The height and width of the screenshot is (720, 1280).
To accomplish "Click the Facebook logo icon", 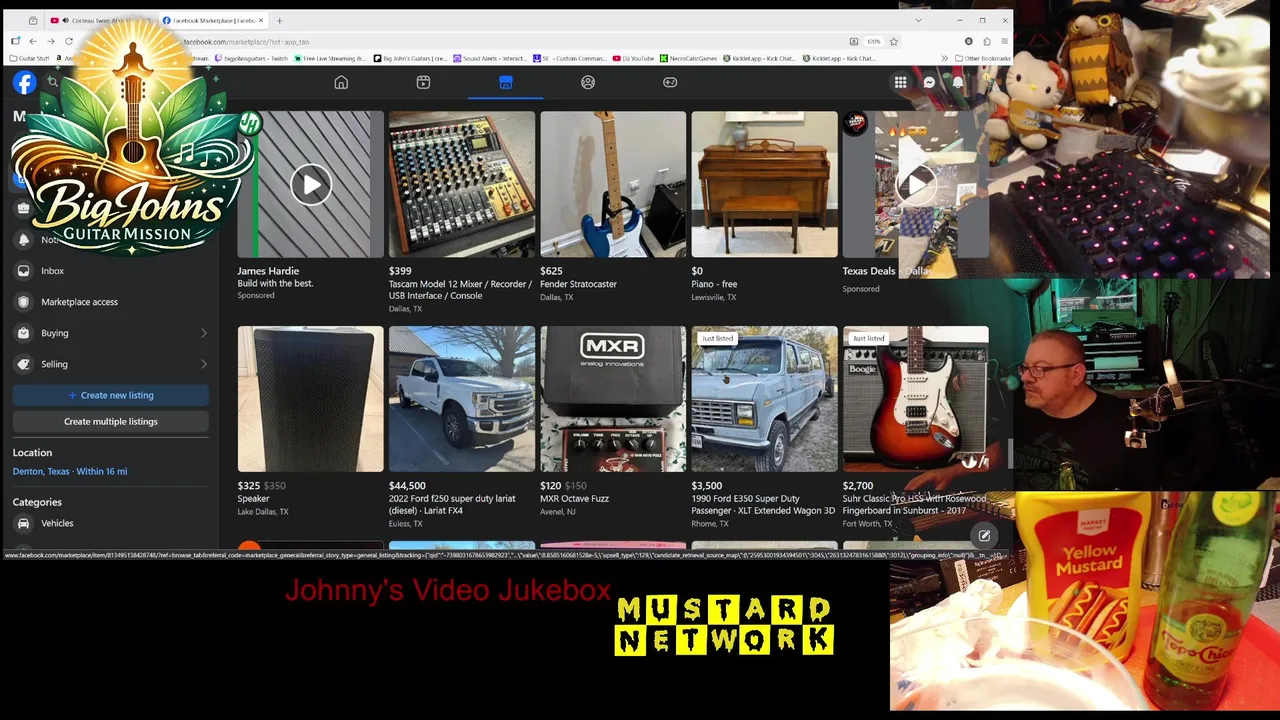I will click(x=24, y=83).
